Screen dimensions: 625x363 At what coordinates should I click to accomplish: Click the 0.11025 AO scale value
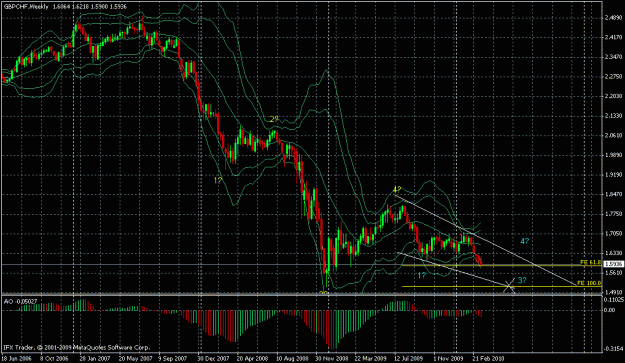tap(614, 300)
